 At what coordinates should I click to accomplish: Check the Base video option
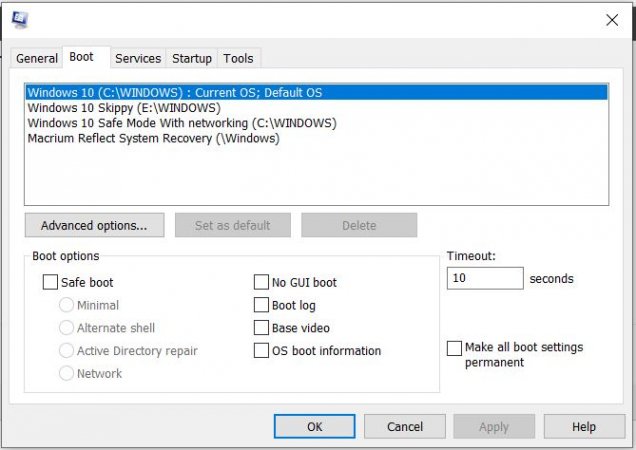[x=261, y=327]
